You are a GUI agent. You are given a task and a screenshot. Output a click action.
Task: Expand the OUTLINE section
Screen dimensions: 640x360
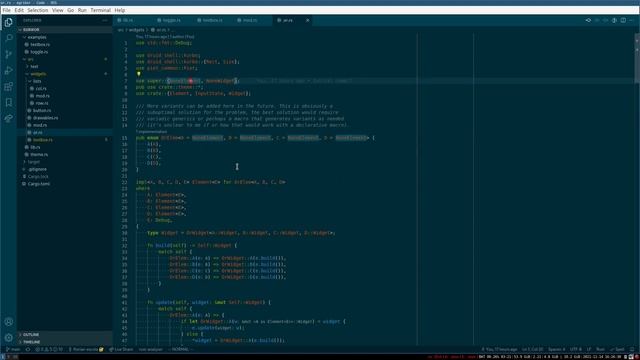[x=65, y=334]
